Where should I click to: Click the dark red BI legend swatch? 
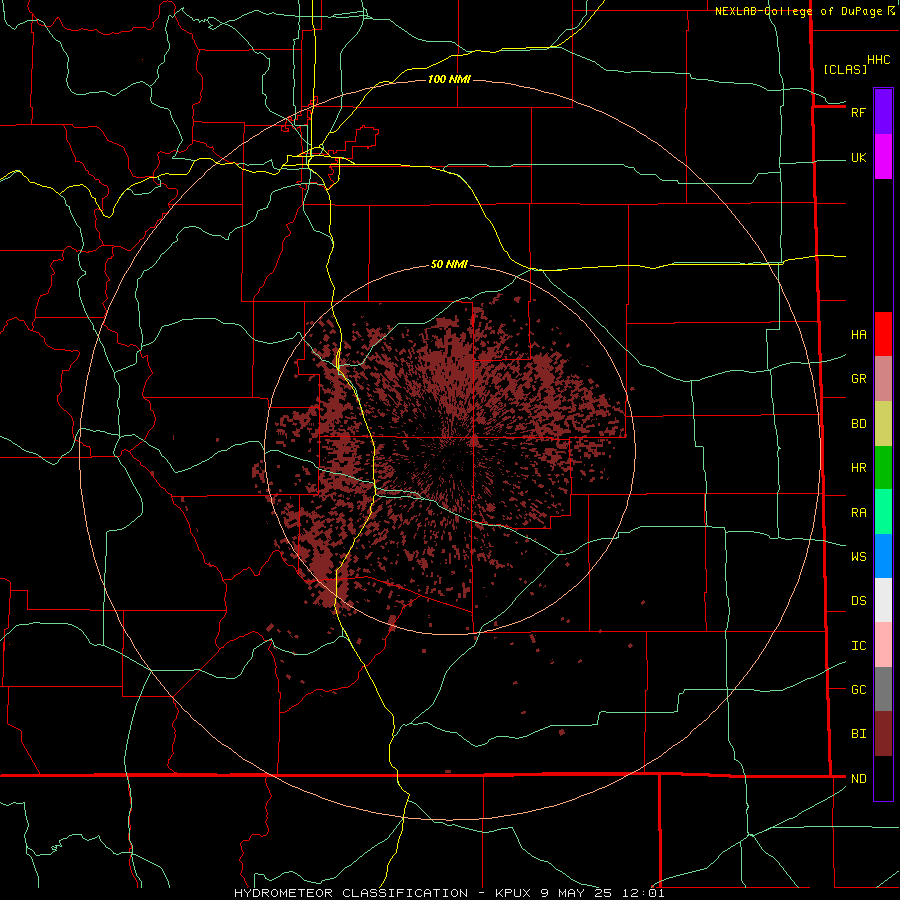pos(883,734)
